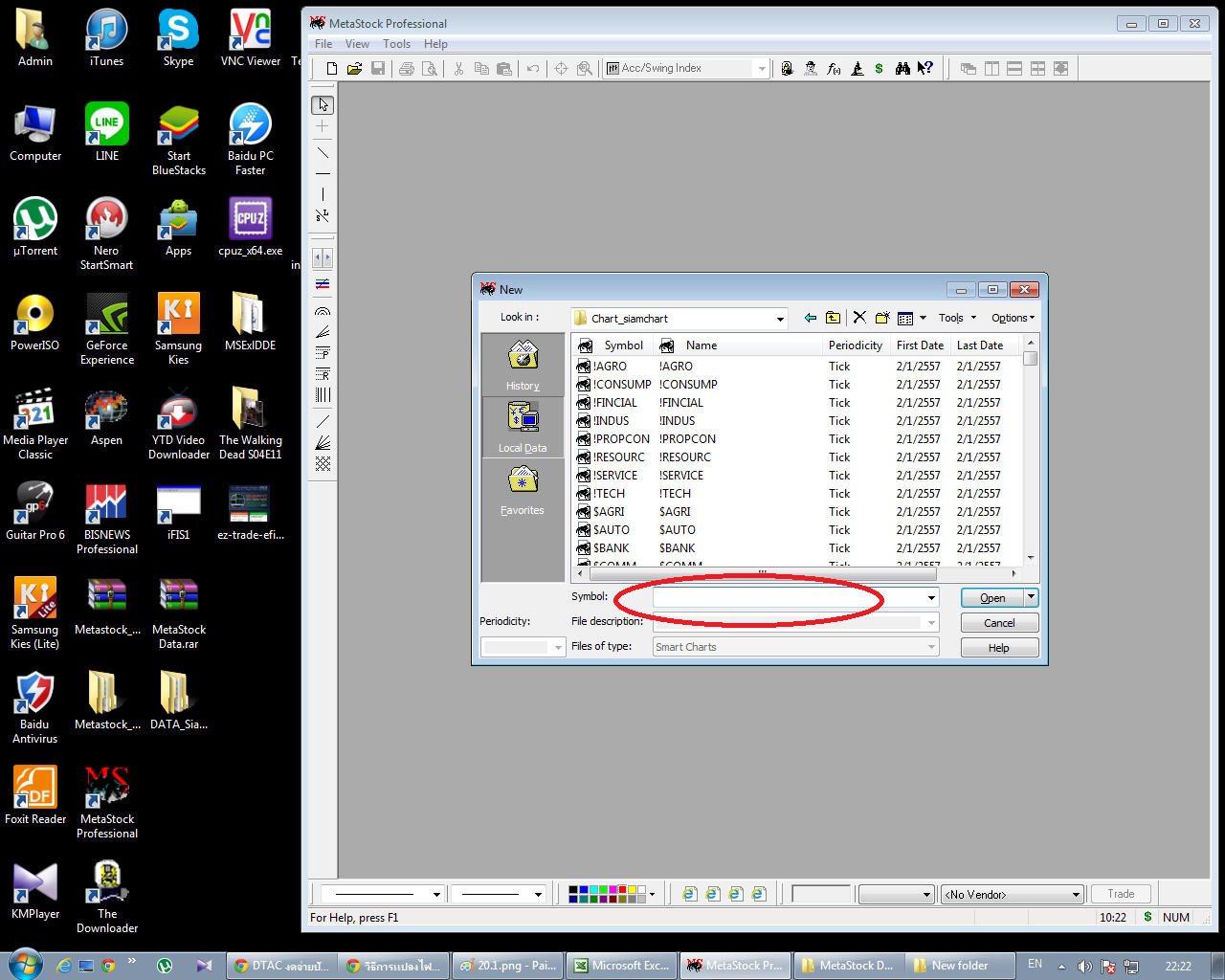Image resolution: width=1225 pixels, height=980 pixels.
Task: Expand the No Vendor dropdown
Action: [x=1076, y=895]
